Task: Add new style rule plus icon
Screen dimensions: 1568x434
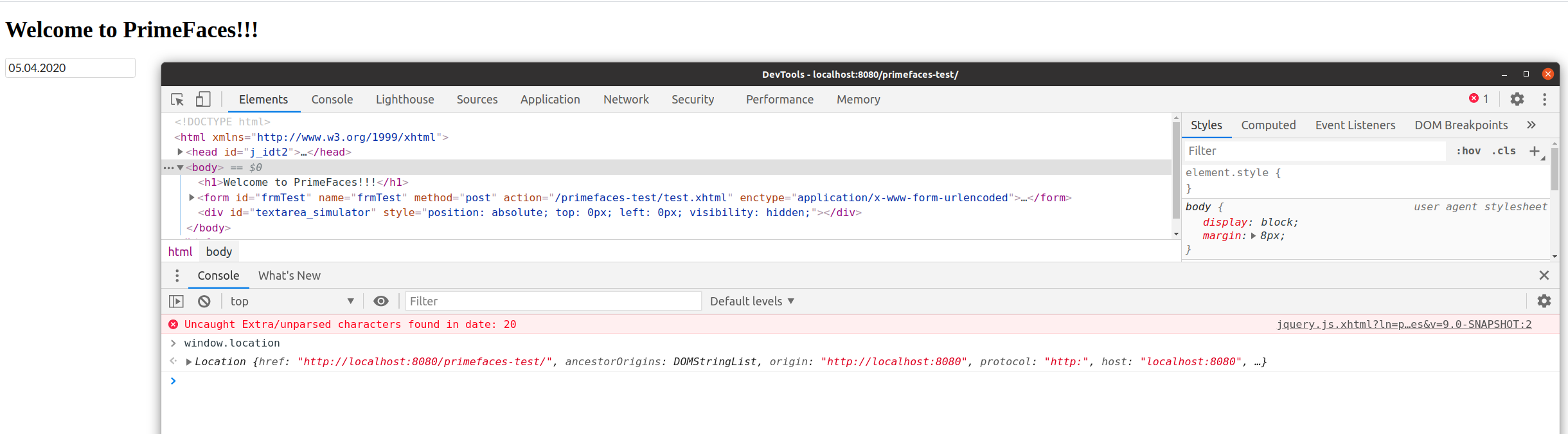Action: [x=1535, y=151]
